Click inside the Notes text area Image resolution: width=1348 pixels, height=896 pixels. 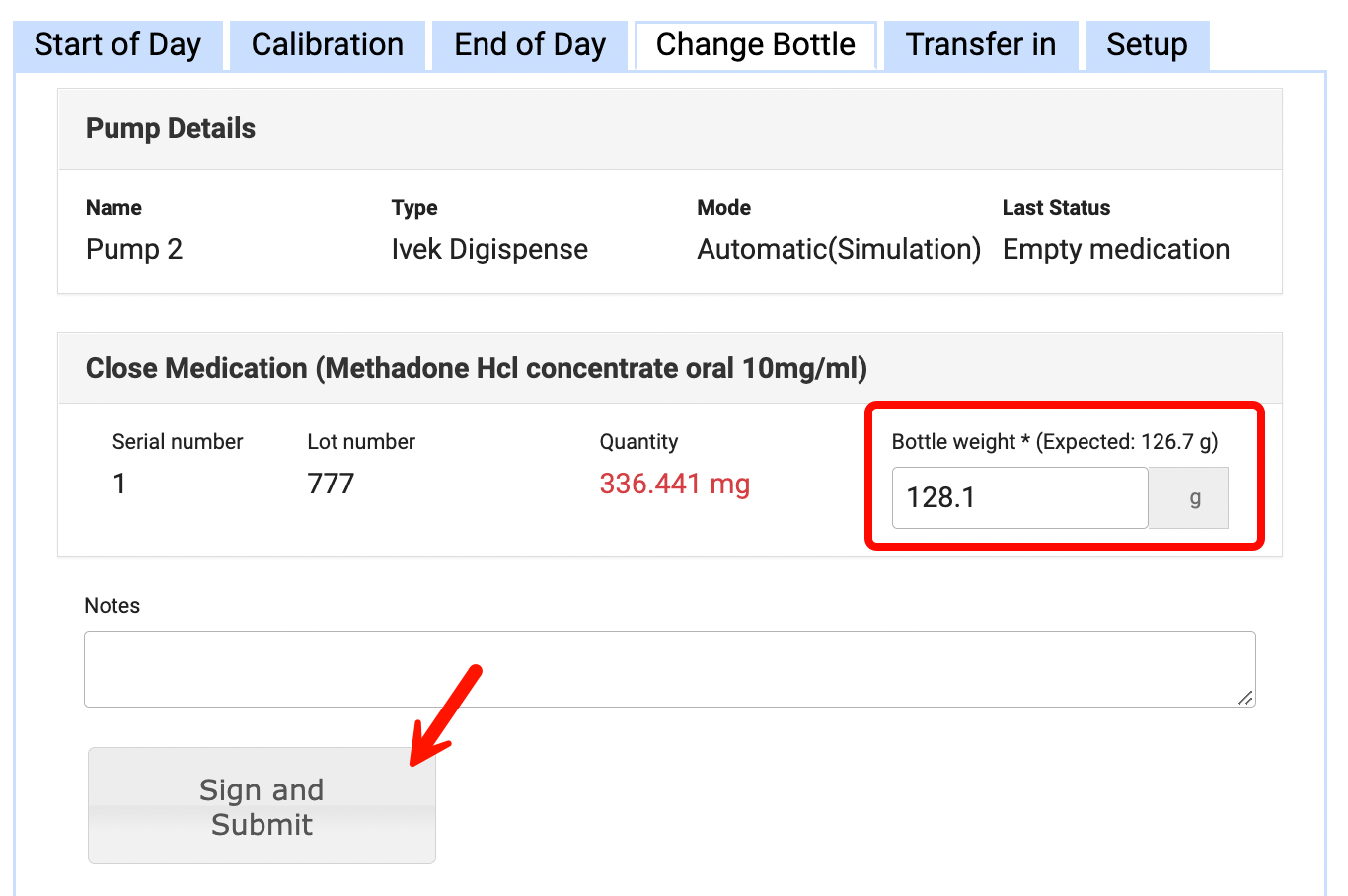coord(669,669)
